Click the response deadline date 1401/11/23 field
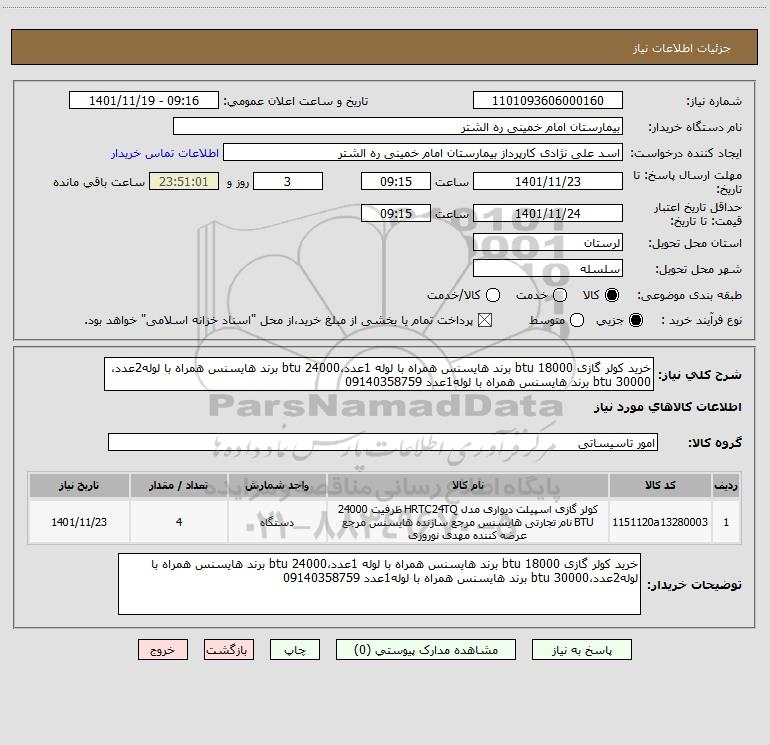Viewport: 770px width, 745px height. (548, 181)
